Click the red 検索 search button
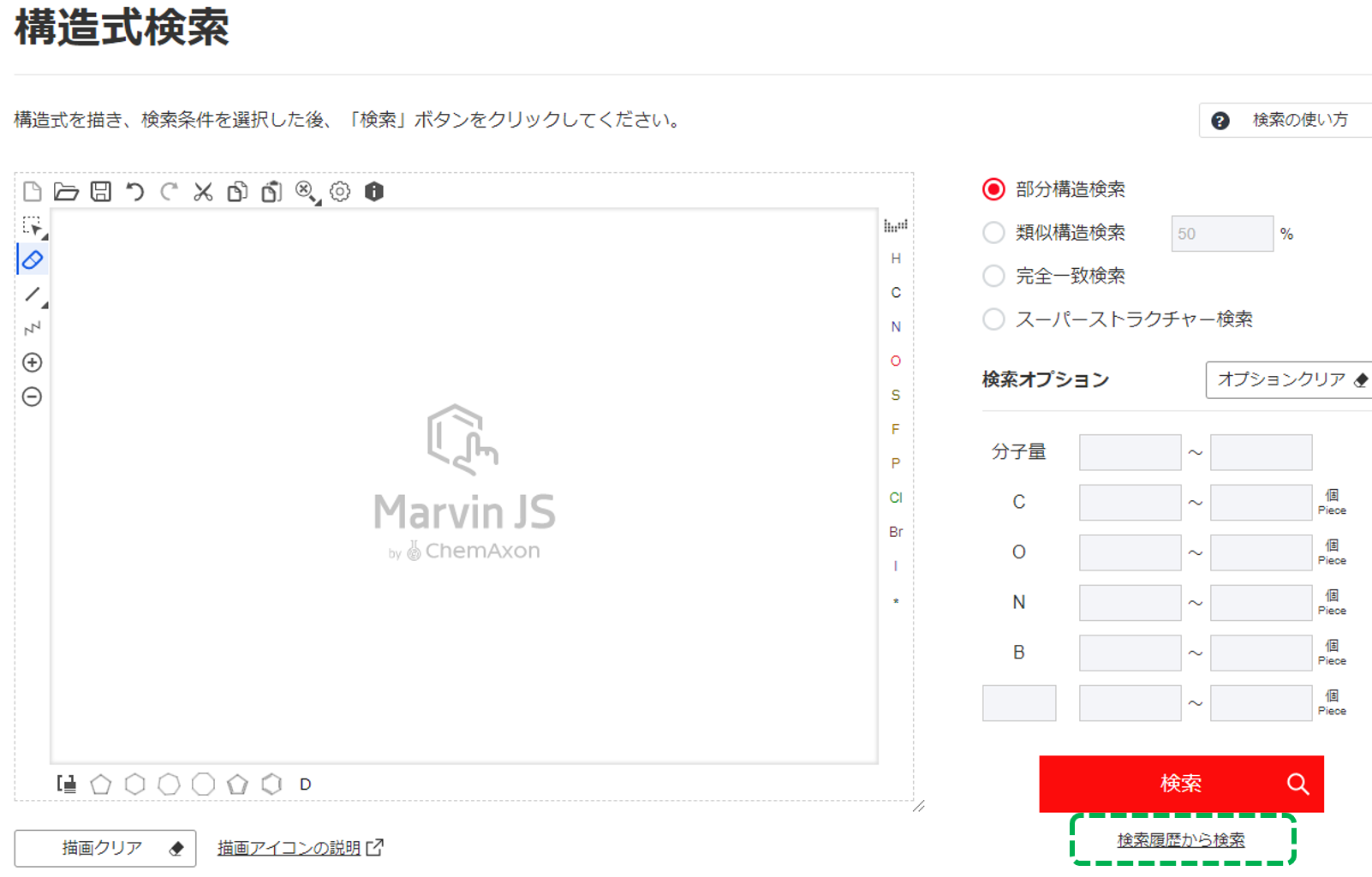 pyautogui.click(x=1181, y=784)
